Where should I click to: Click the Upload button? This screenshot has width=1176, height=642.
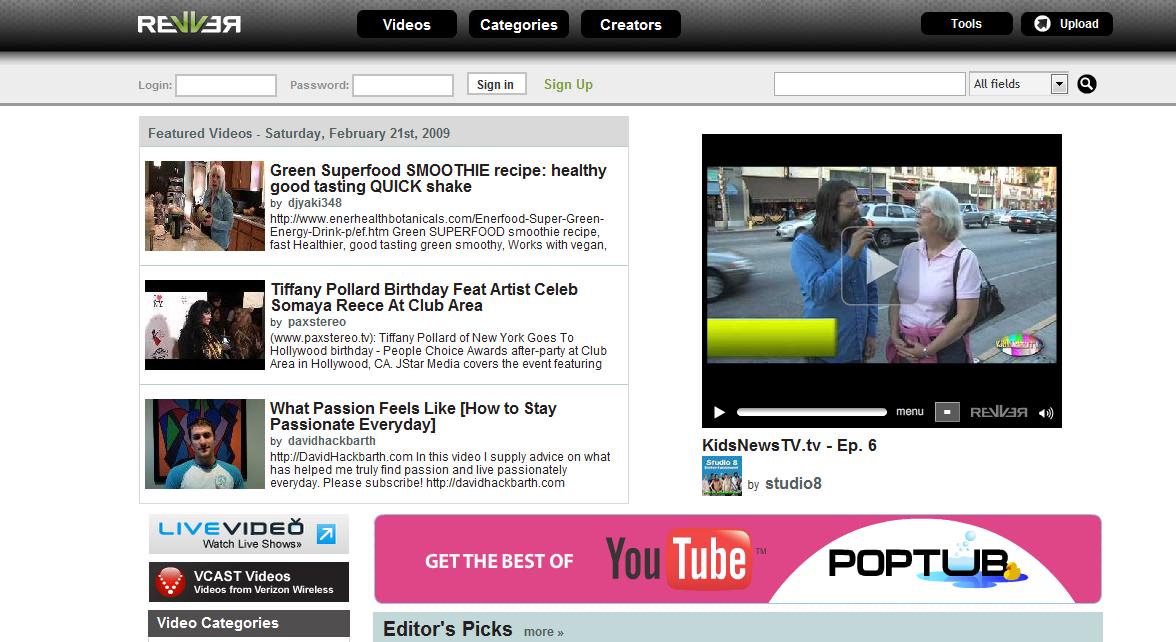(1066, 24)
